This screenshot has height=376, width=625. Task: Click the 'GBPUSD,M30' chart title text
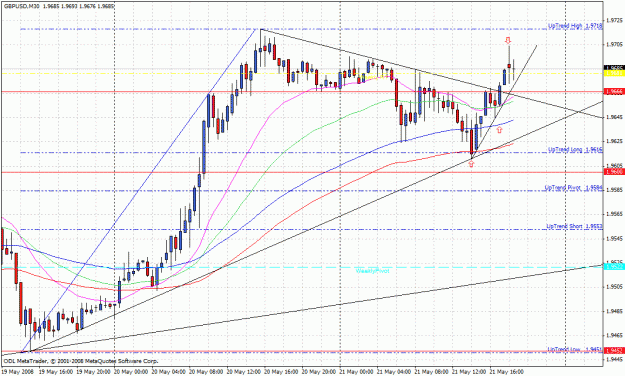pos(21,6)
